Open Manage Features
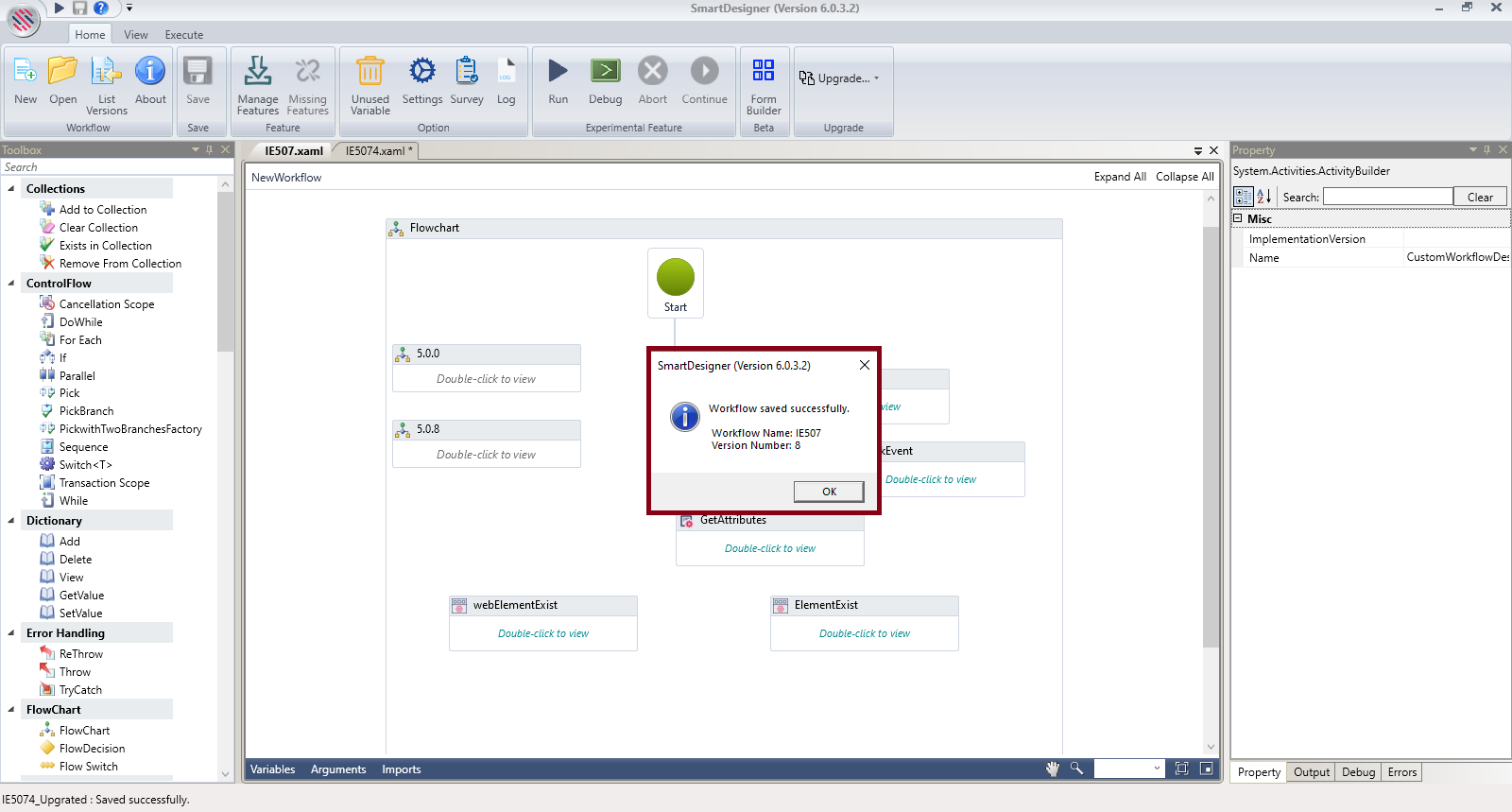Viewport: 1512px width, 812px height. [258, 71]
